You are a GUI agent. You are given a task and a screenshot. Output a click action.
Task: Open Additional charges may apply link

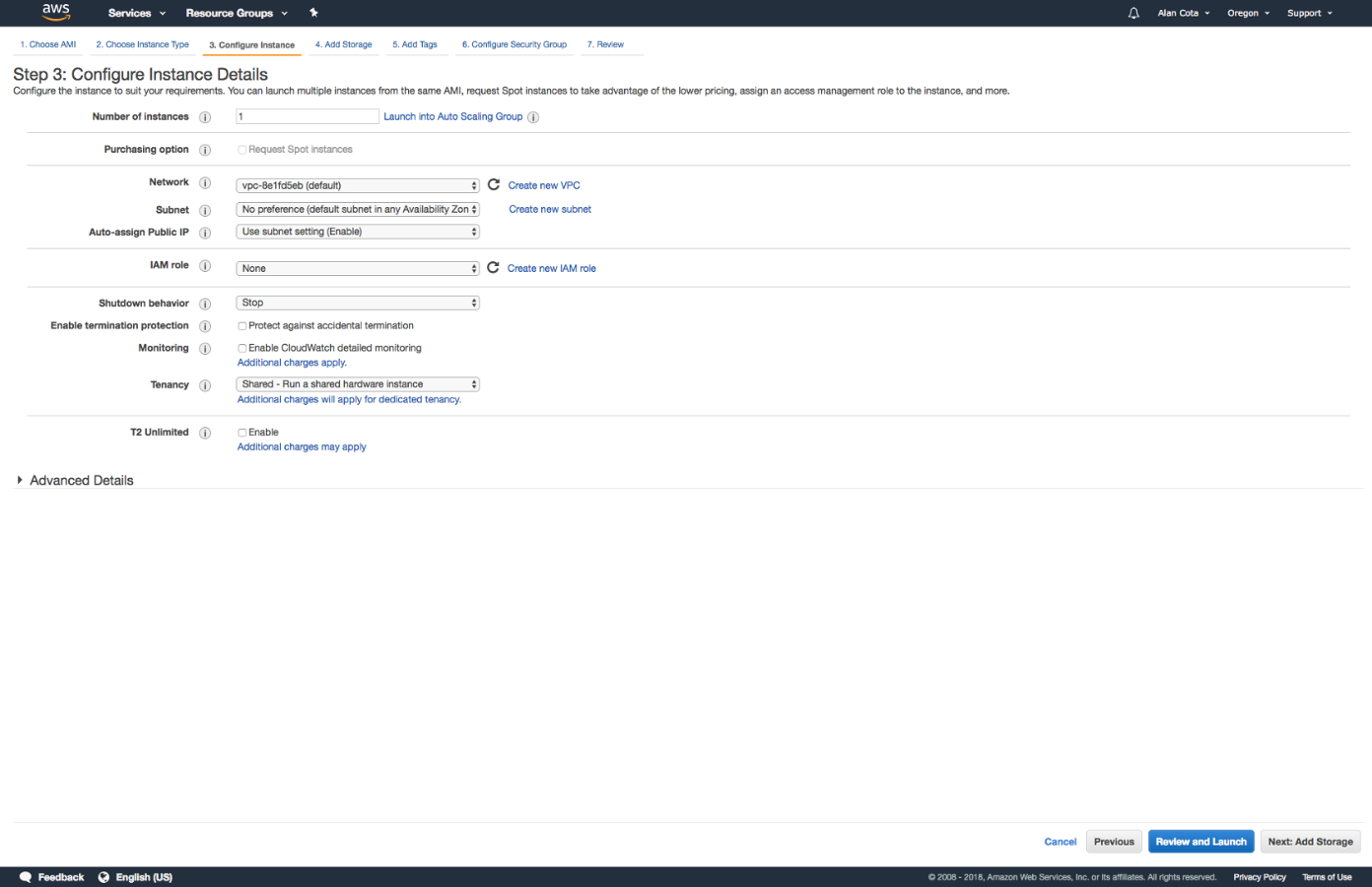tap(302, 446)
